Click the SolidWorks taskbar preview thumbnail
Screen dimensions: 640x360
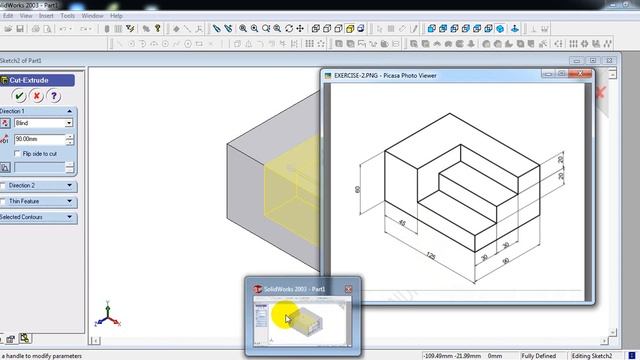pos(302,321)
